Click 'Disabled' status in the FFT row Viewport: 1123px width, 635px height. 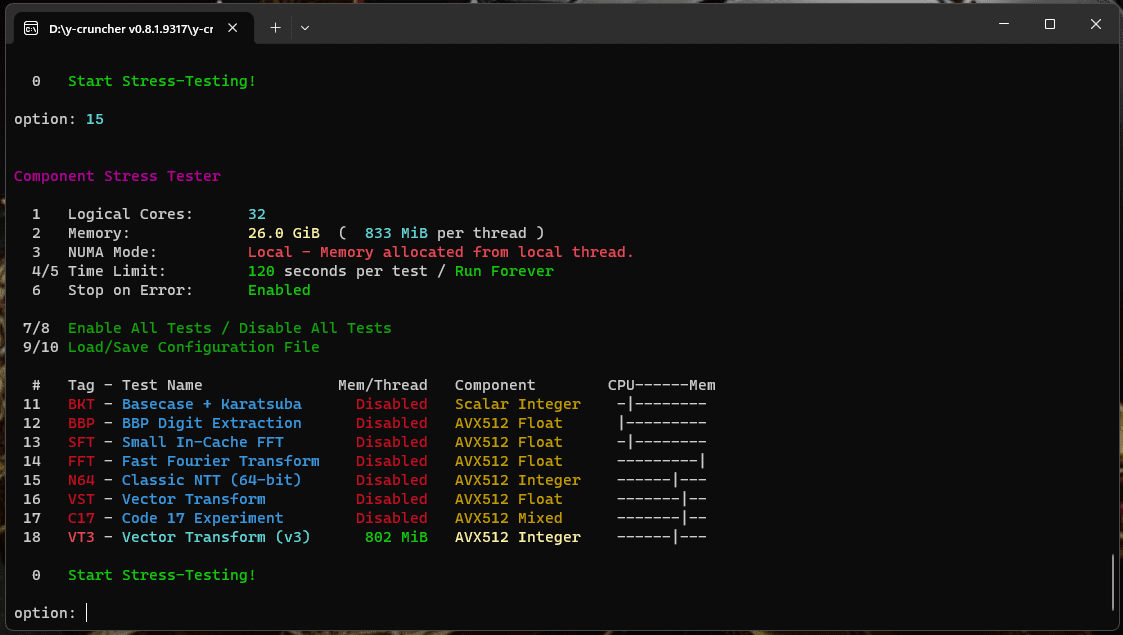(x=392, y=461)
